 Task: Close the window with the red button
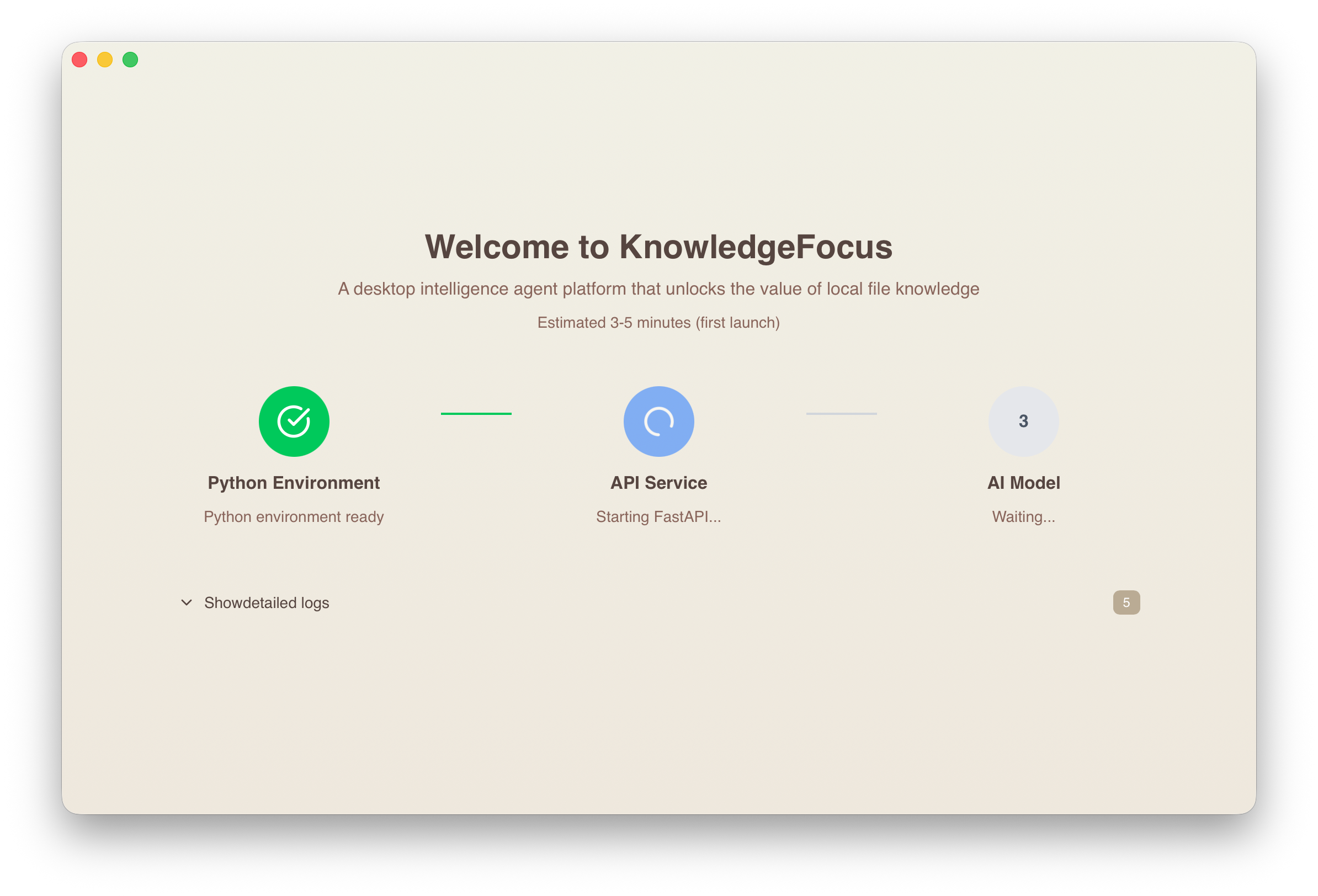[79, 60]
